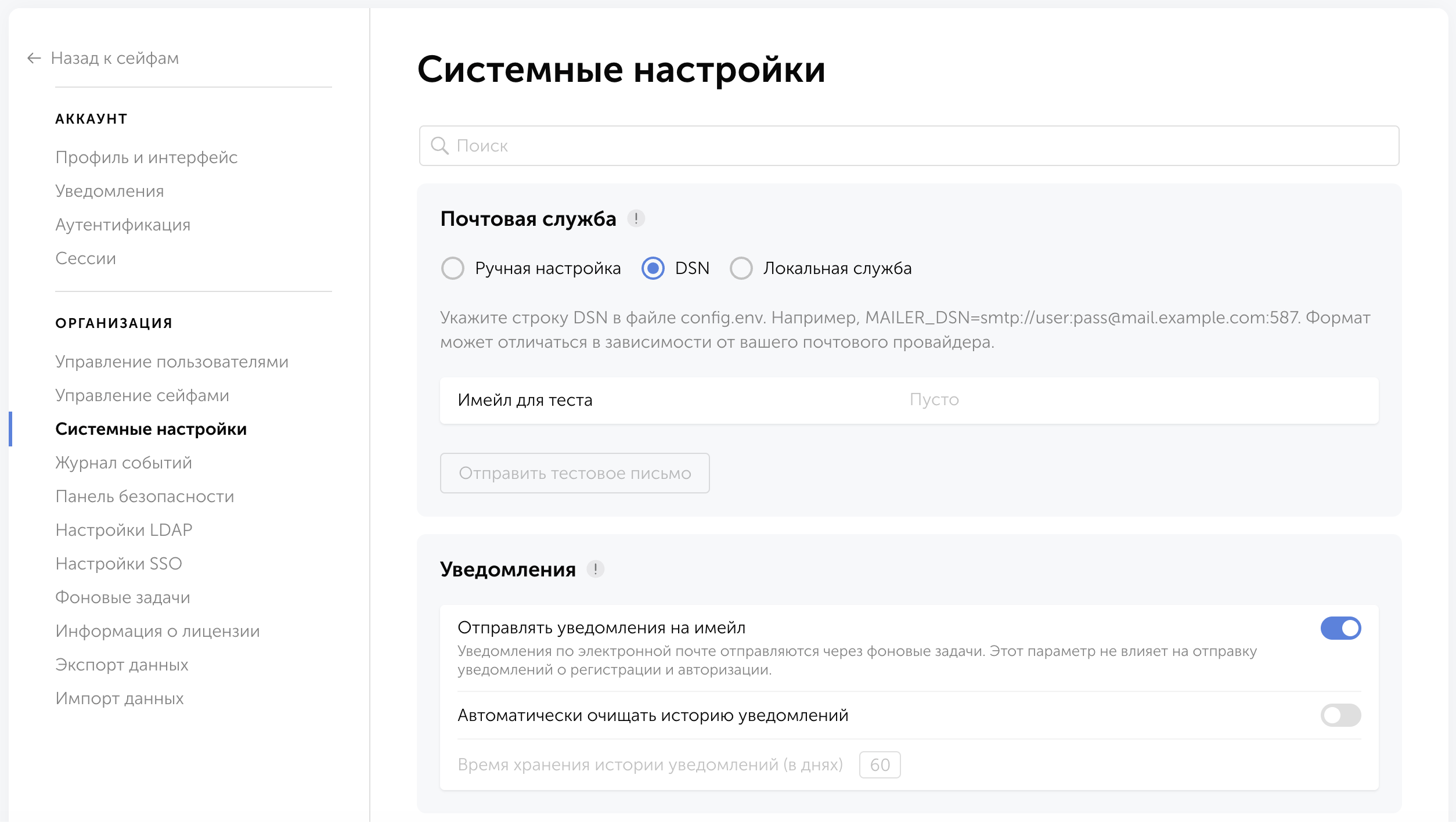Open Журнал событий
1456x822 pixels.
[x=123, y=463]
